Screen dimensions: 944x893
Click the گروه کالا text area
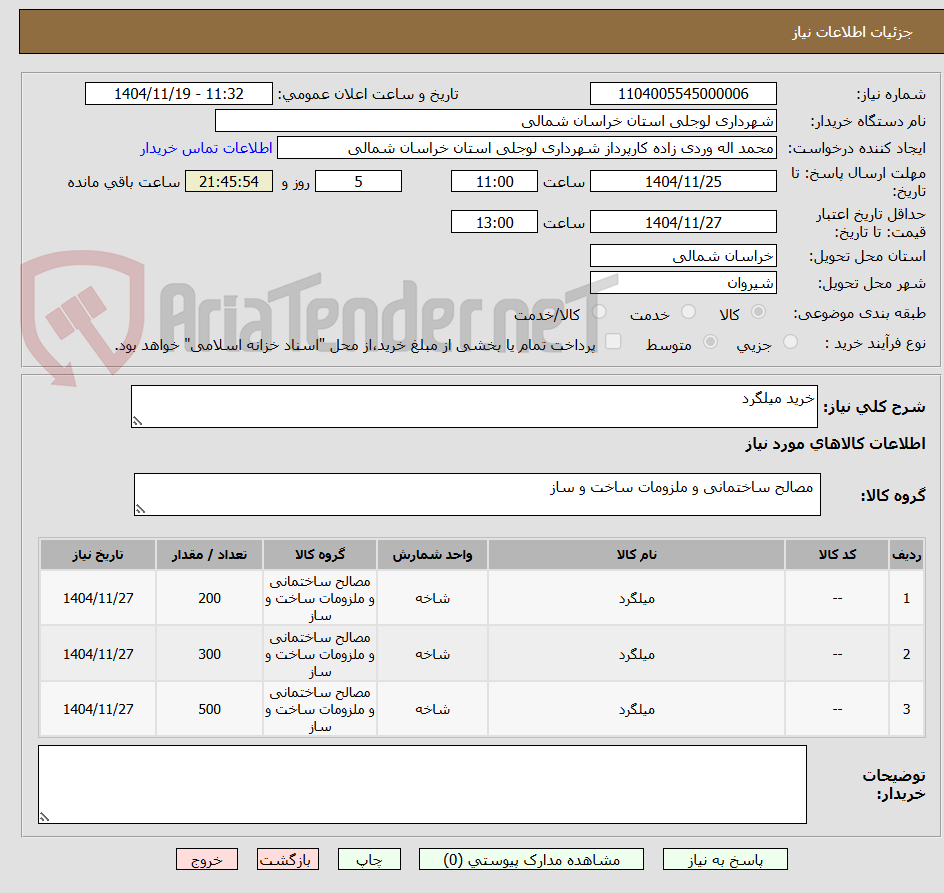coord(477,494)
